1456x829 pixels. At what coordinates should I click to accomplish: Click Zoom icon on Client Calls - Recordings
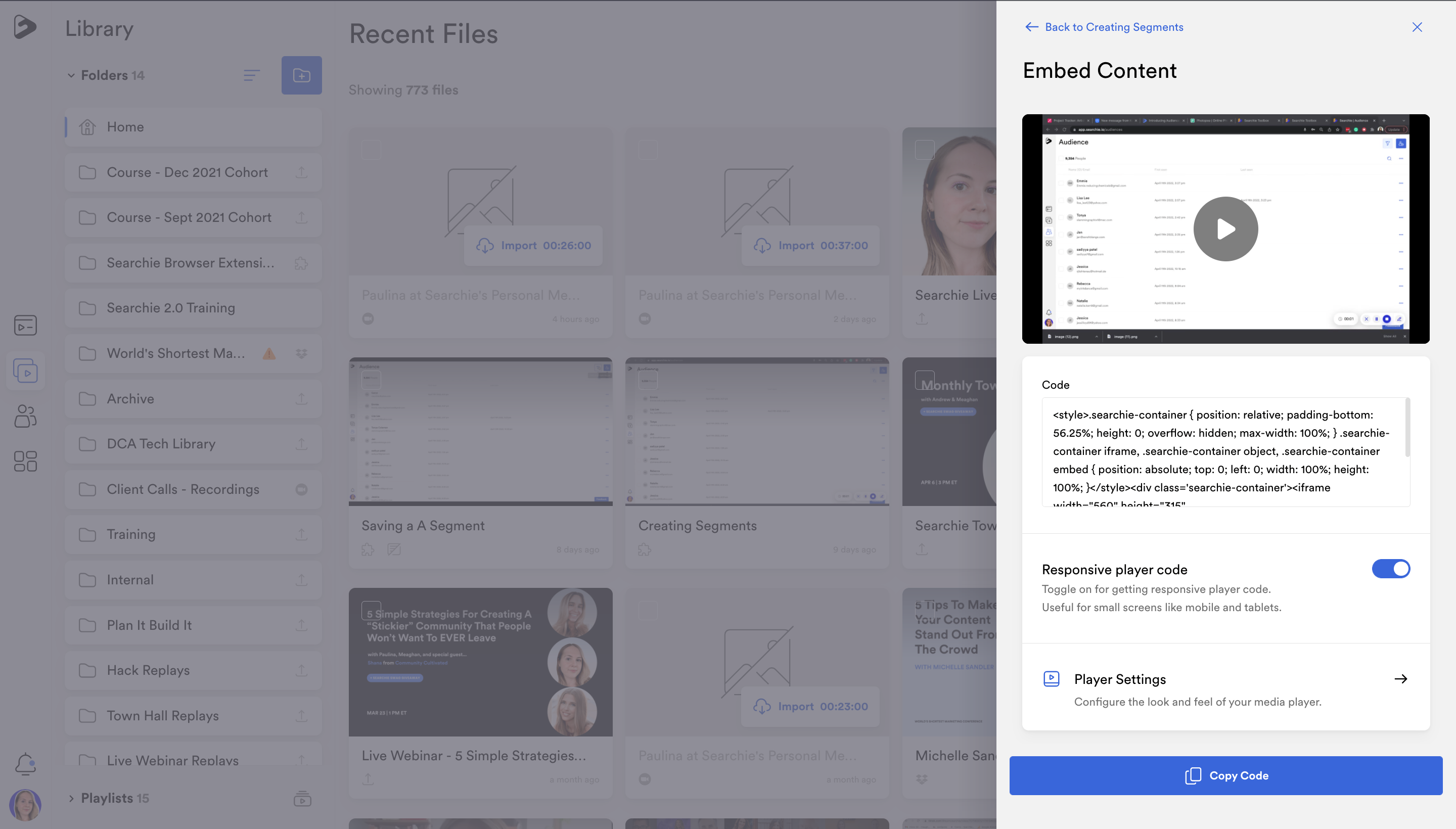pyautogui.click(x=302, y=489)
